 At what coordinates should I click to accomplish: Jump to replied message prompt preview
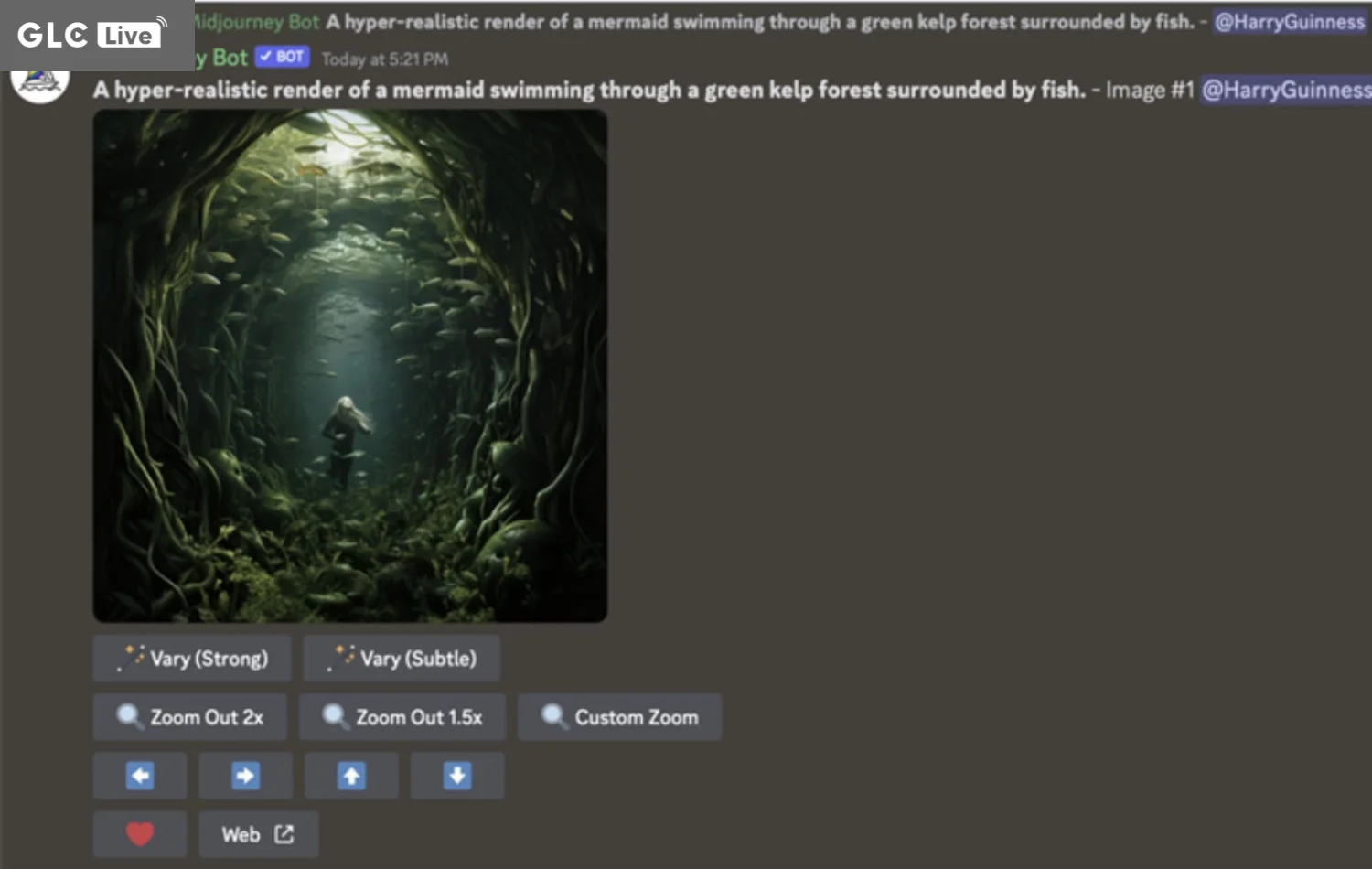coord(760,21)
